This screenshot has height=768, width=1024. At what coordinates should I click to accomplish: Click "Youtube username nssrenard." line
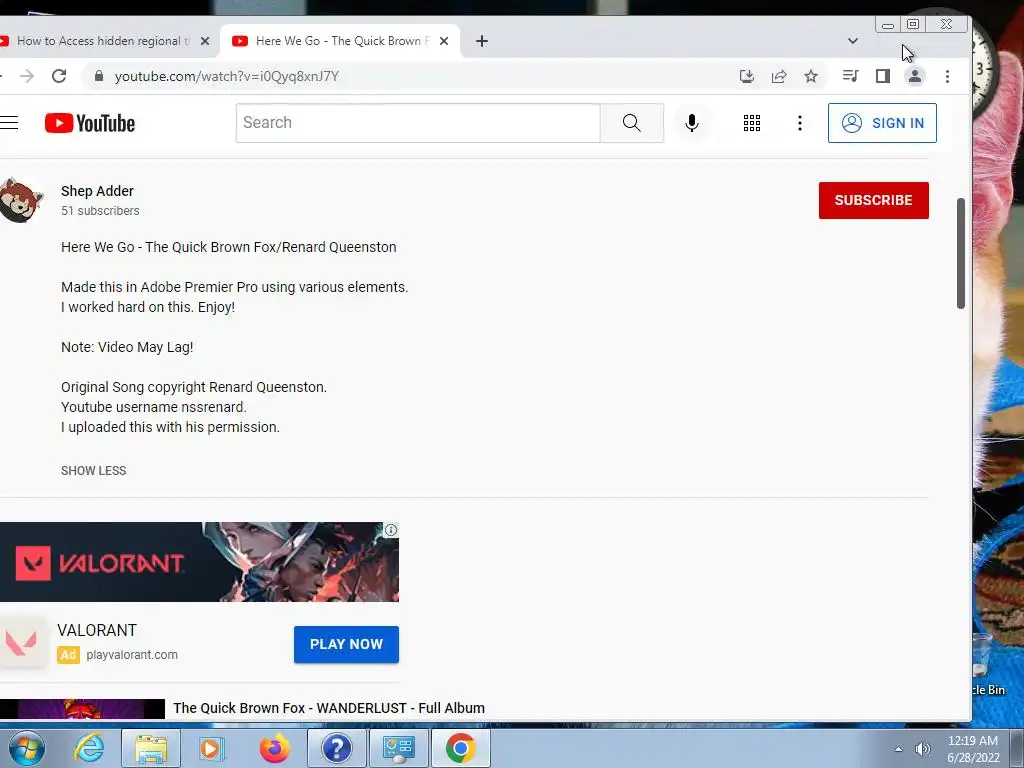[x=153, y=408]
